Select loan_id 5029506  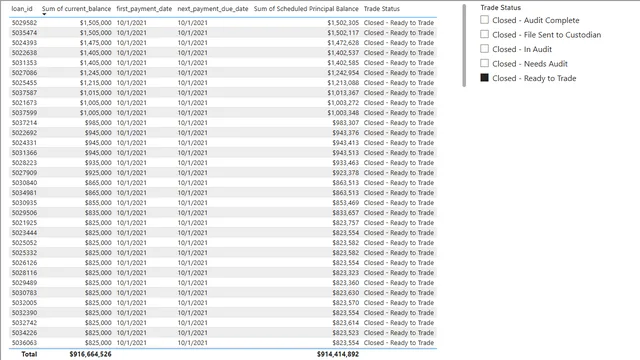coord(24,213)
